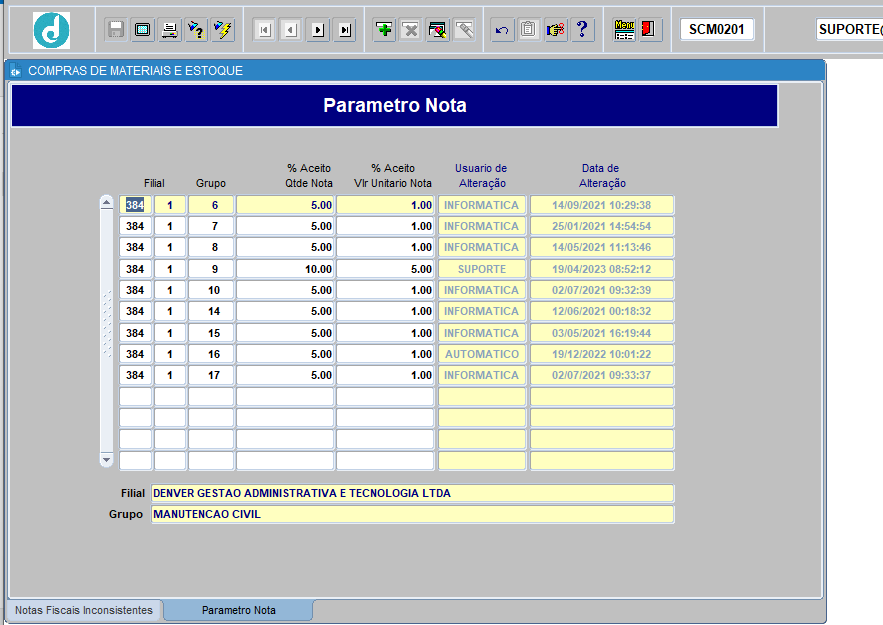Select the Parametro Nota tab
This screenshot has height=625, width=883.
click(239, 610)
